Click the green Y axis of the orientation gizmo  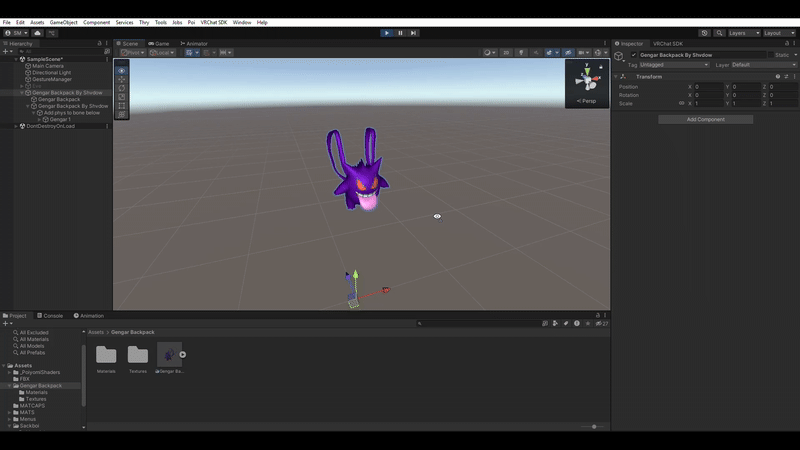pos(587,69)
